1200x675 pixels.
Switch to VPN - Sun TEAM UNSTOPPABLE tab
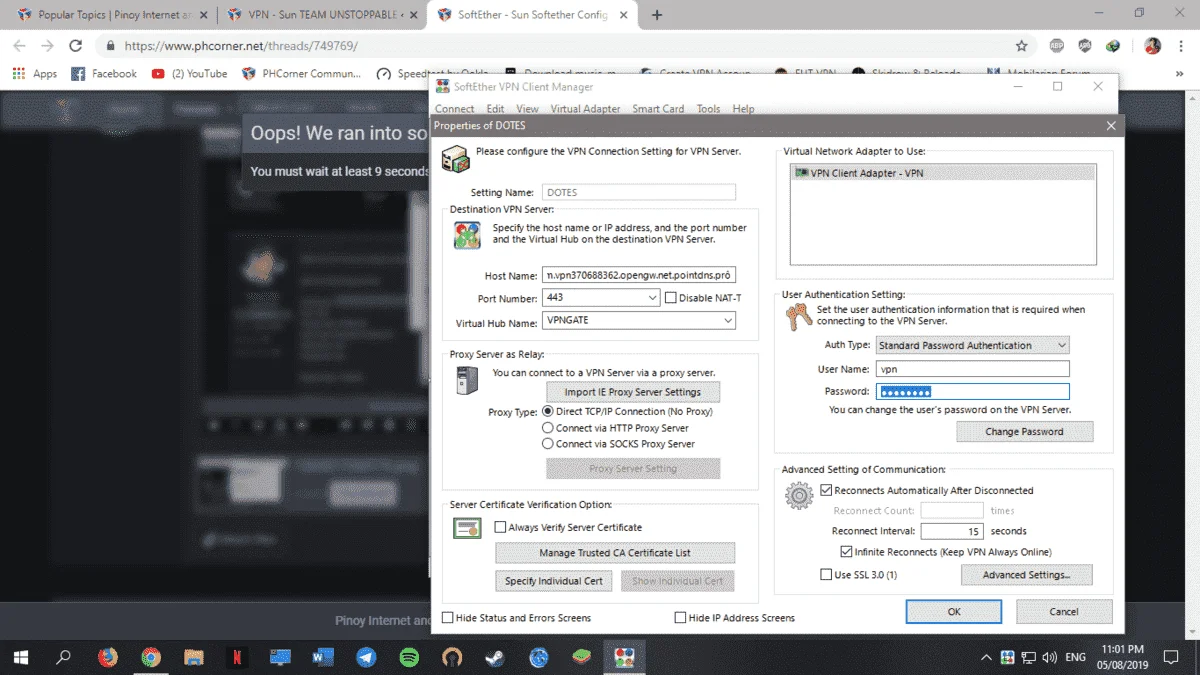[322, 15]
